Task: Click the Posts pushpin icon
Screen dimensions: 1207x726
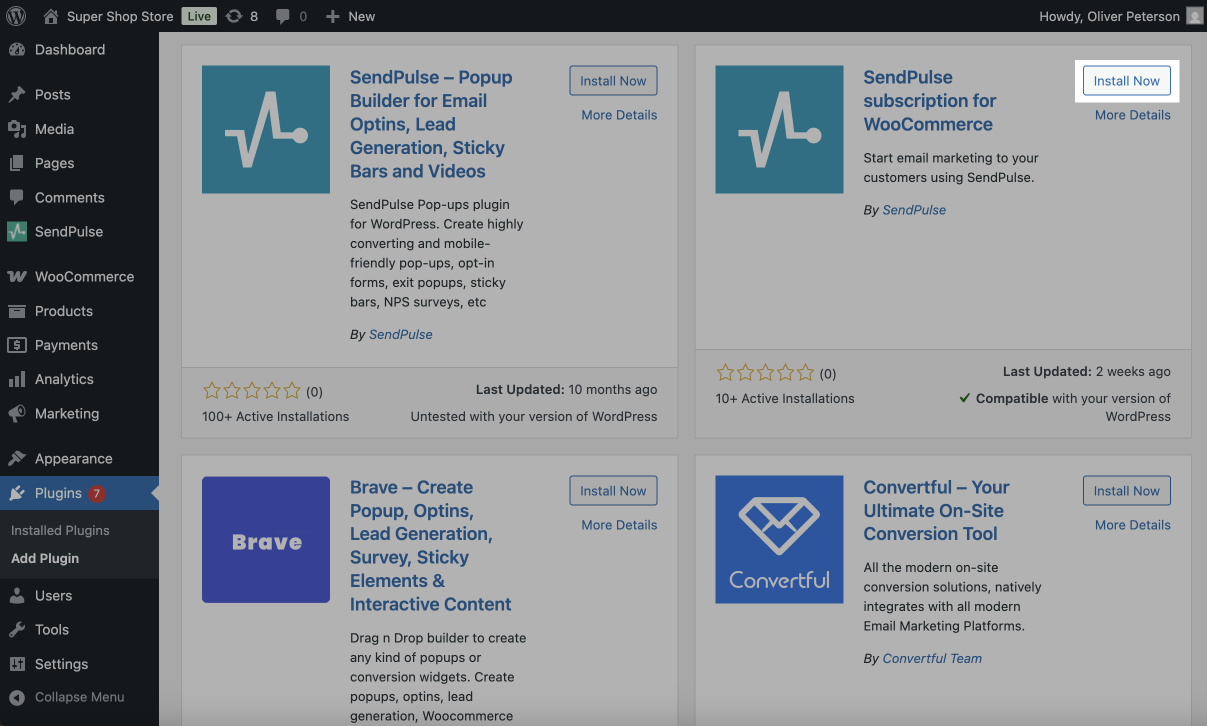Action: [17, 95]
